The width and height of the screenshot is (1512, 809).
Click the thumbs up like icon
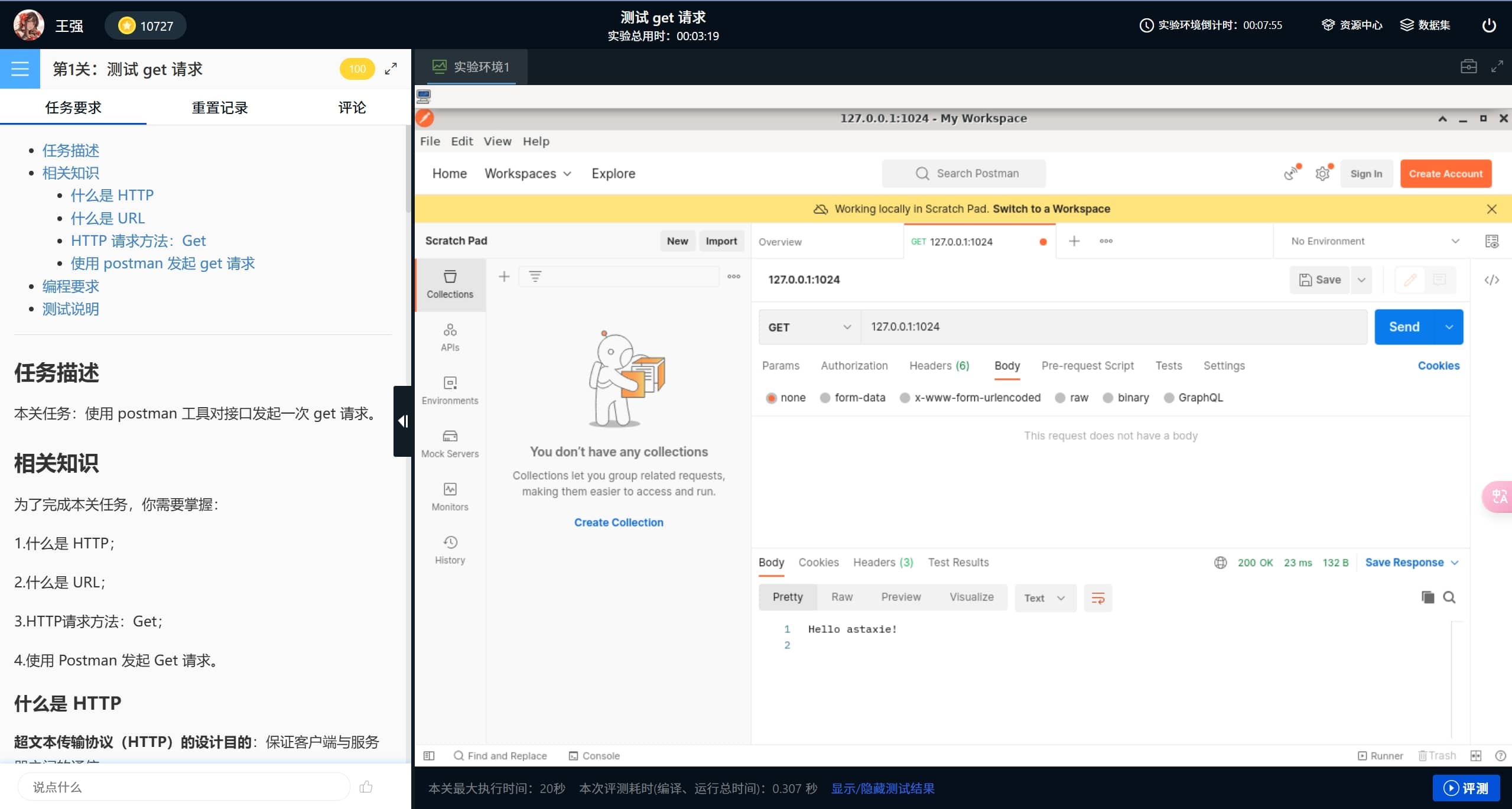click(366, 786)
